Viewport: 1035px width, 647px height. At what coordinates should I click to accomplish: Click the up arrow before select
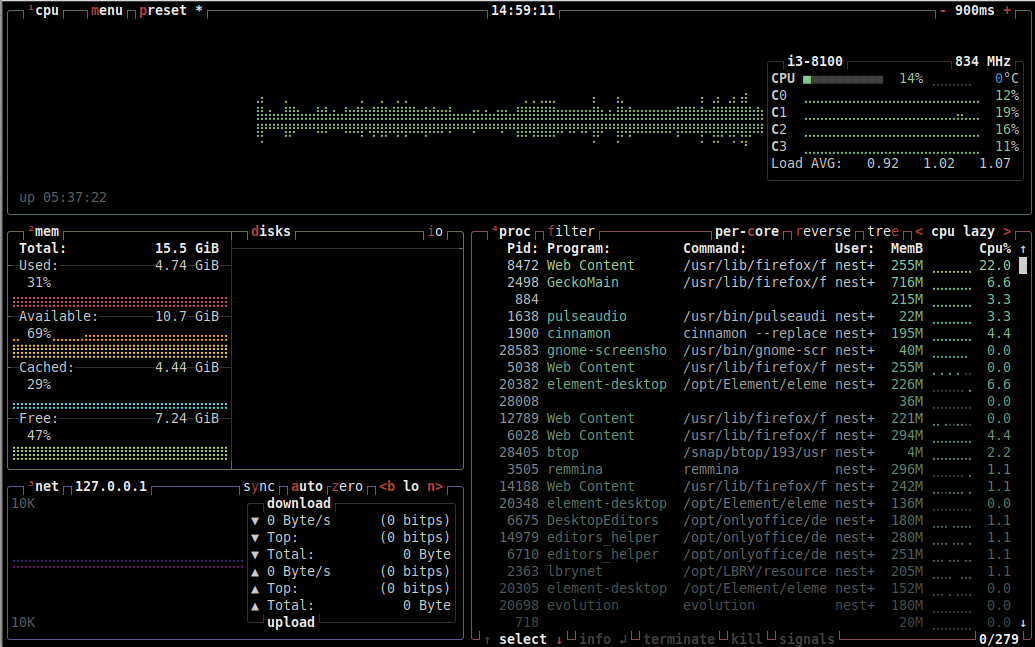487,639
